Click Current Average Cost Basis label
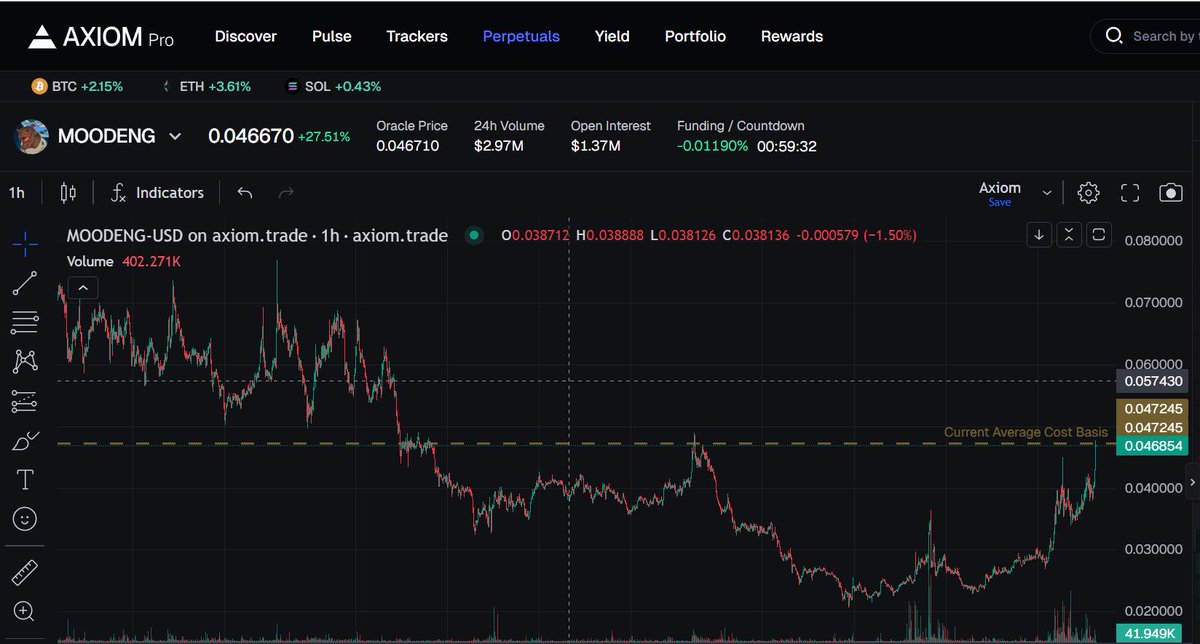 (x=1026, y=432)
